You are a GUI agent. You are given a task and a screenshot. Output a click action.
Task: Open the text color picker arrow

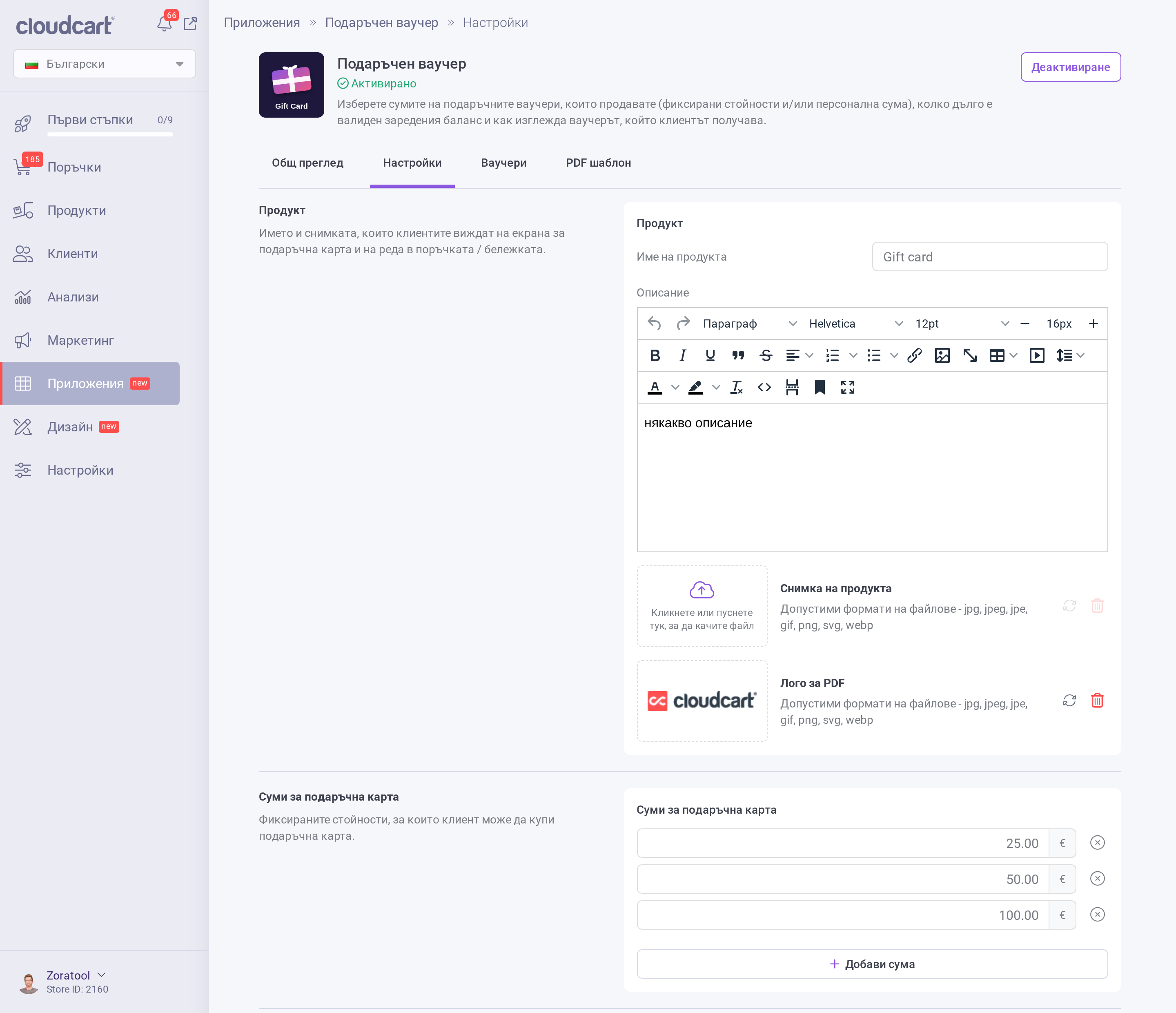point(675,387)
